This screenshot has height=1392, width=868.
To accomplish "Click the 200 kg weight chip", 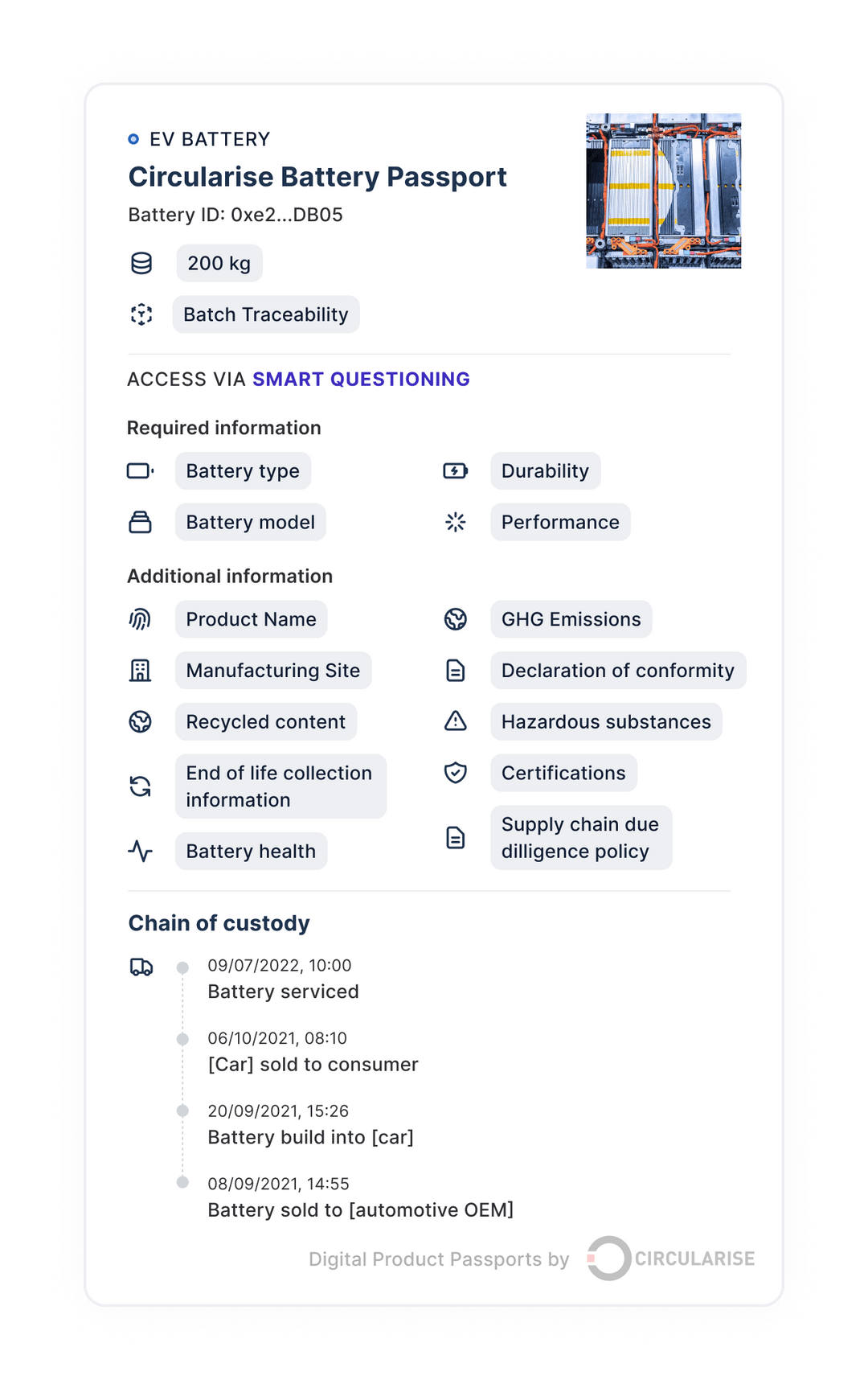I will click(219, 263).
